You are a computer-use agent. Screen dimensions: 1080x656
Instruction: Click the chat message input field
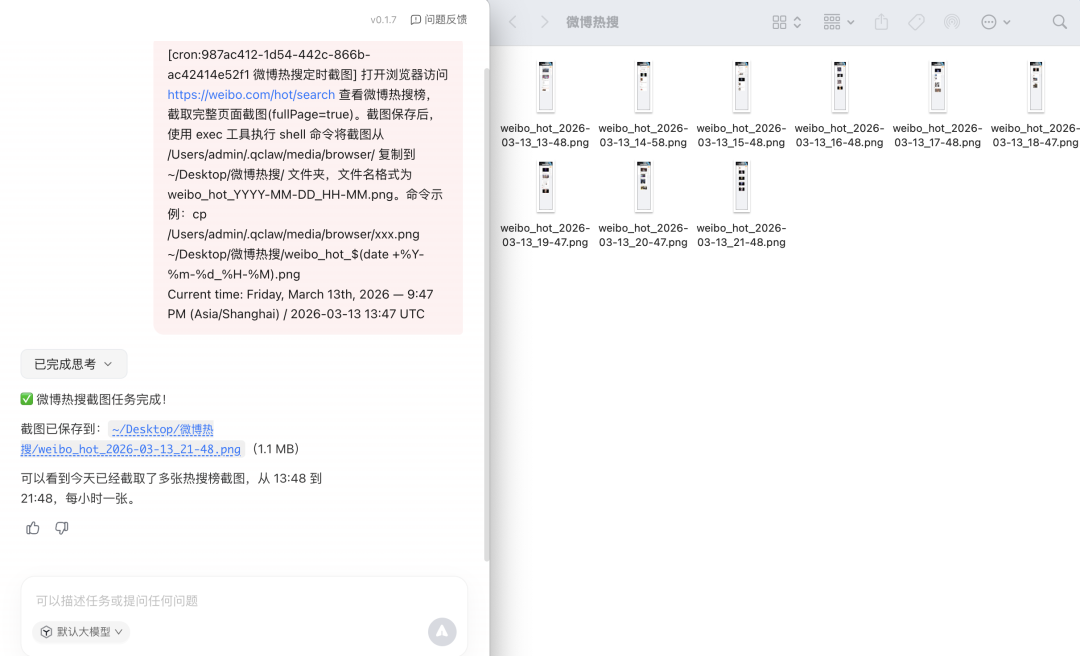(240, 601)
